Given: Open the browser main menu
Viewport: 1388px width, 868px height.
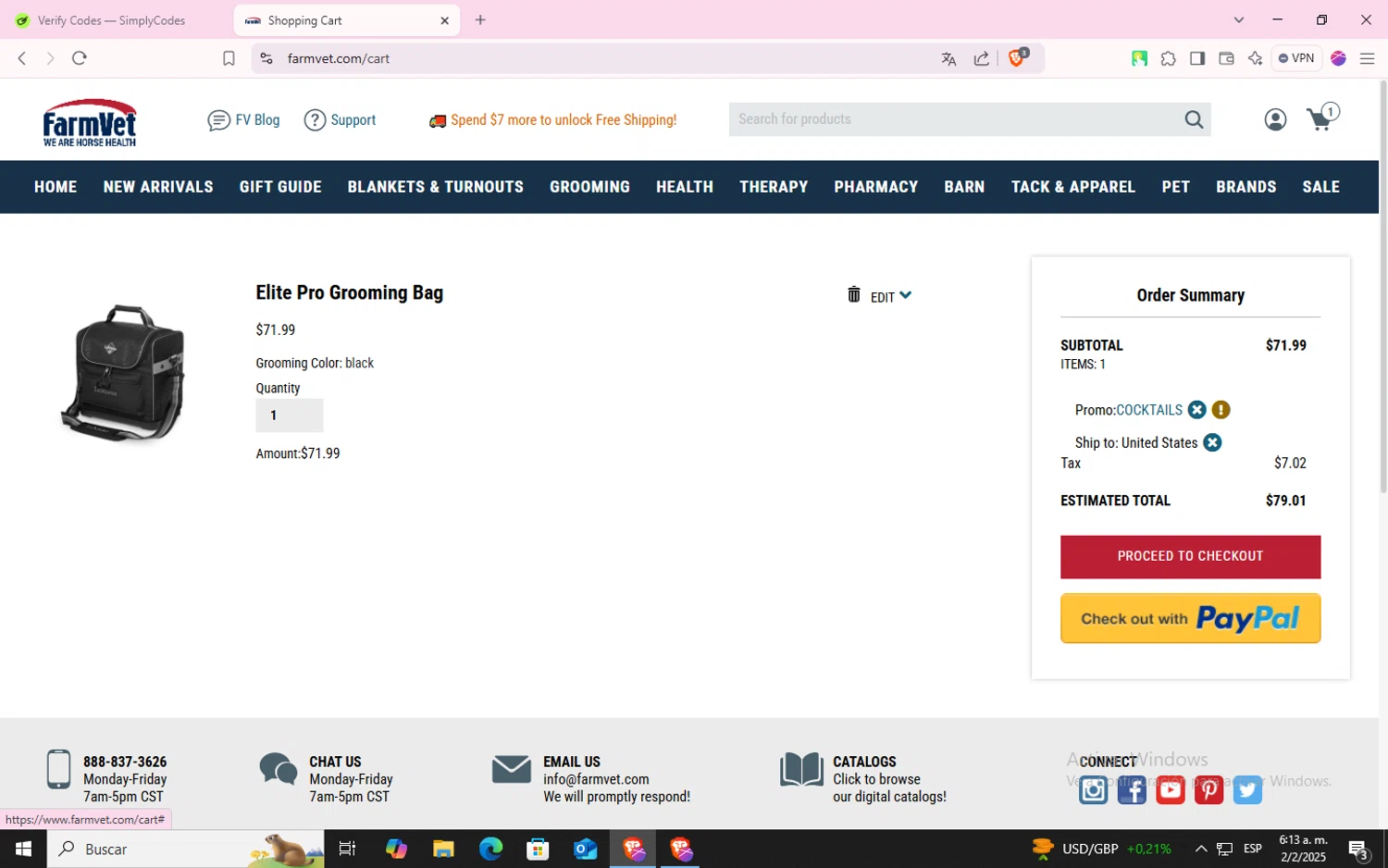Looking at the screenshot, I should [x=1367, y=58].
